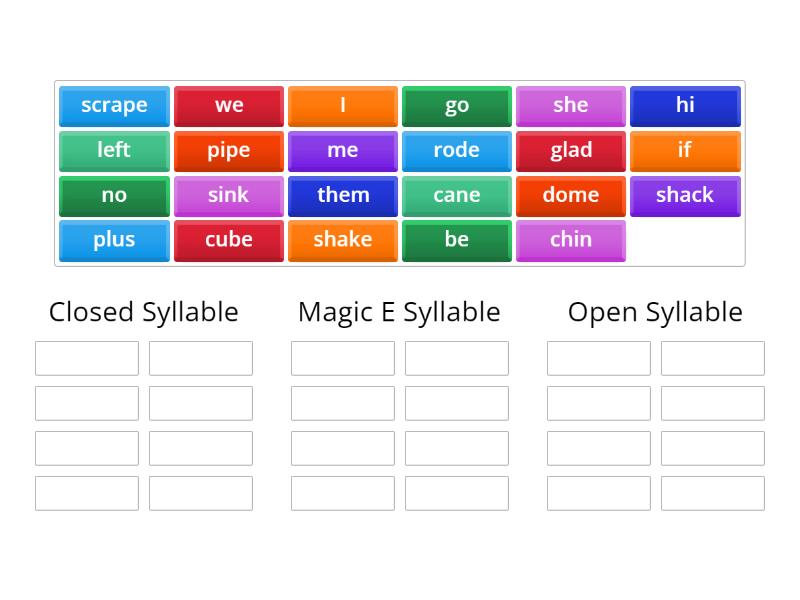Select the word 'chin'
The width and height of the screenshot is (800, 600).
[x=571, y=239]
